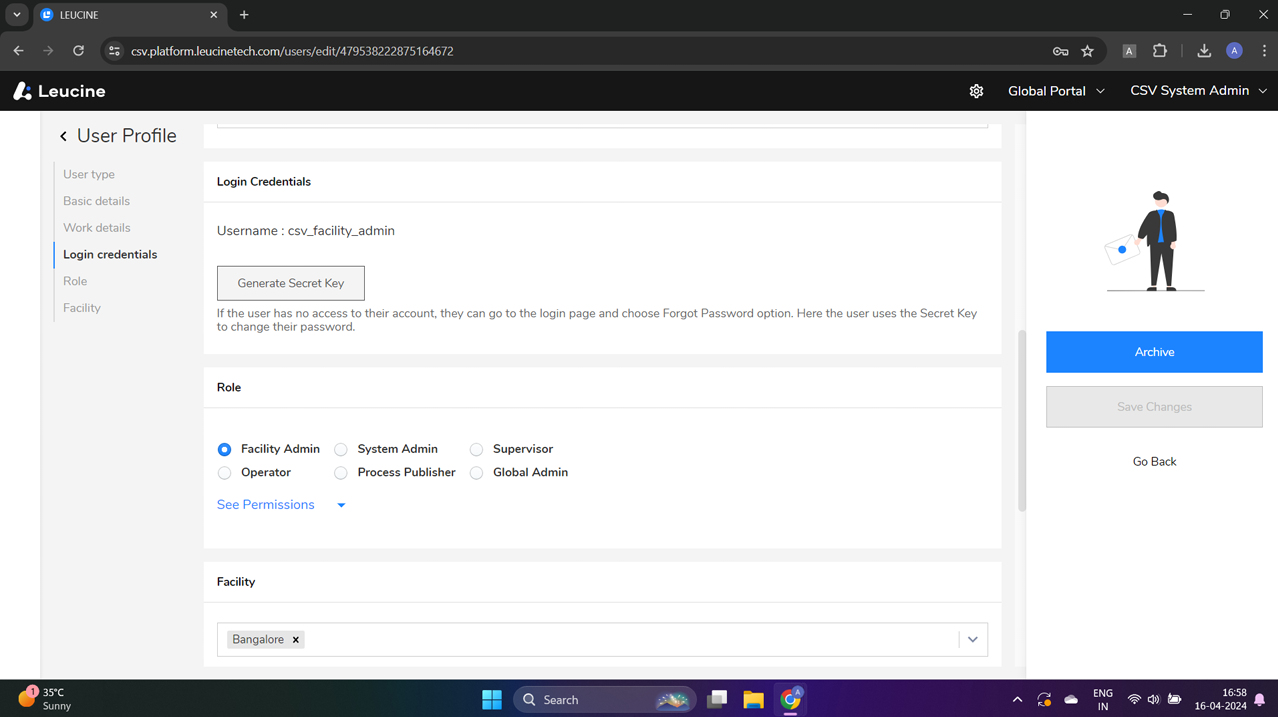Click the browser profile avatar icon

pyautogui.click(x=1233, y=50)
